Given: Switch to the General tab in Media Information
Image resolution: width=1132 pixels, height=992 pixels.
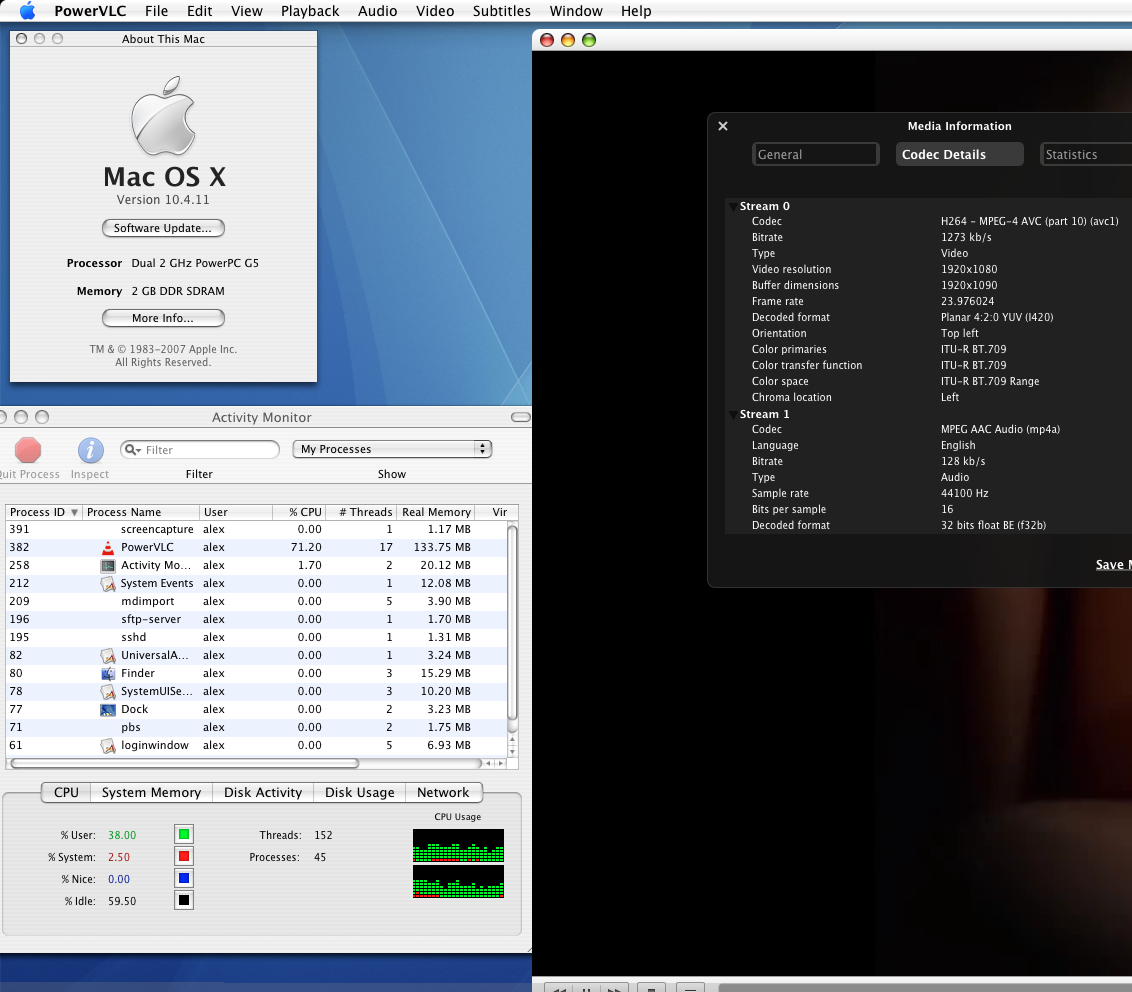Looking at the screenshot, I should (815, 154).
